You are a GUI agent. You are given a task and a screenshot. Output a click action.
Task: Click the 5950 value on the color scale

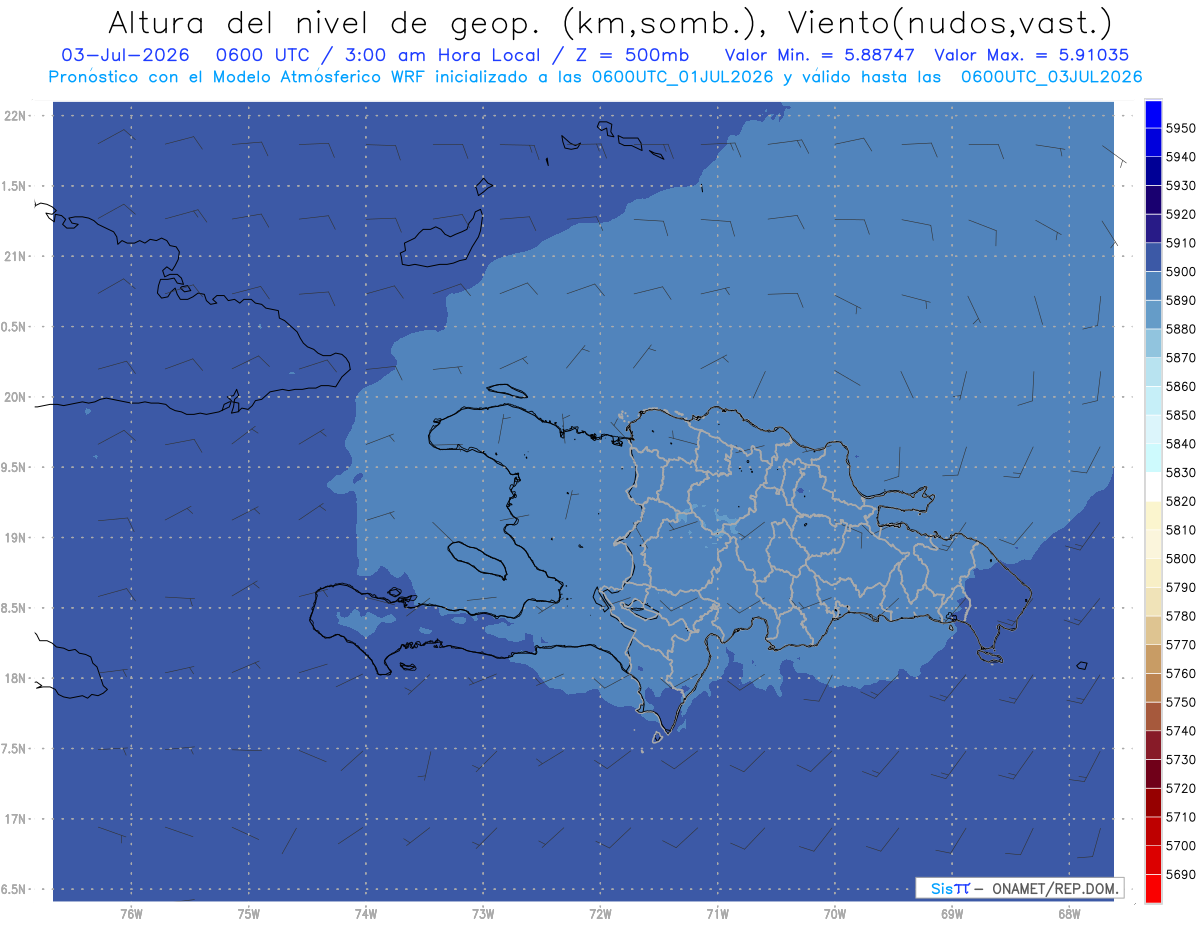tap(1180, 128)
